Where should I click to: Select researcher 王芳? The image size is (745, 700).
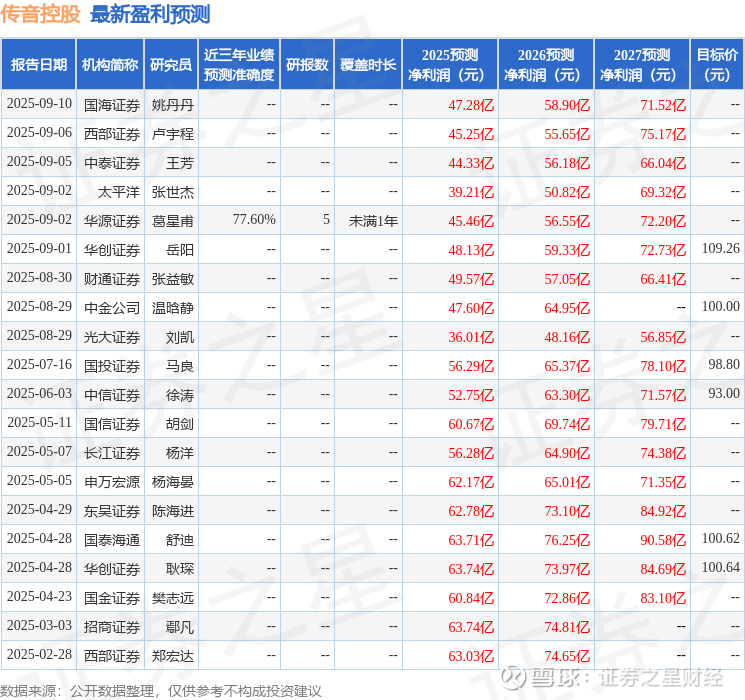[x=180, y=163]
